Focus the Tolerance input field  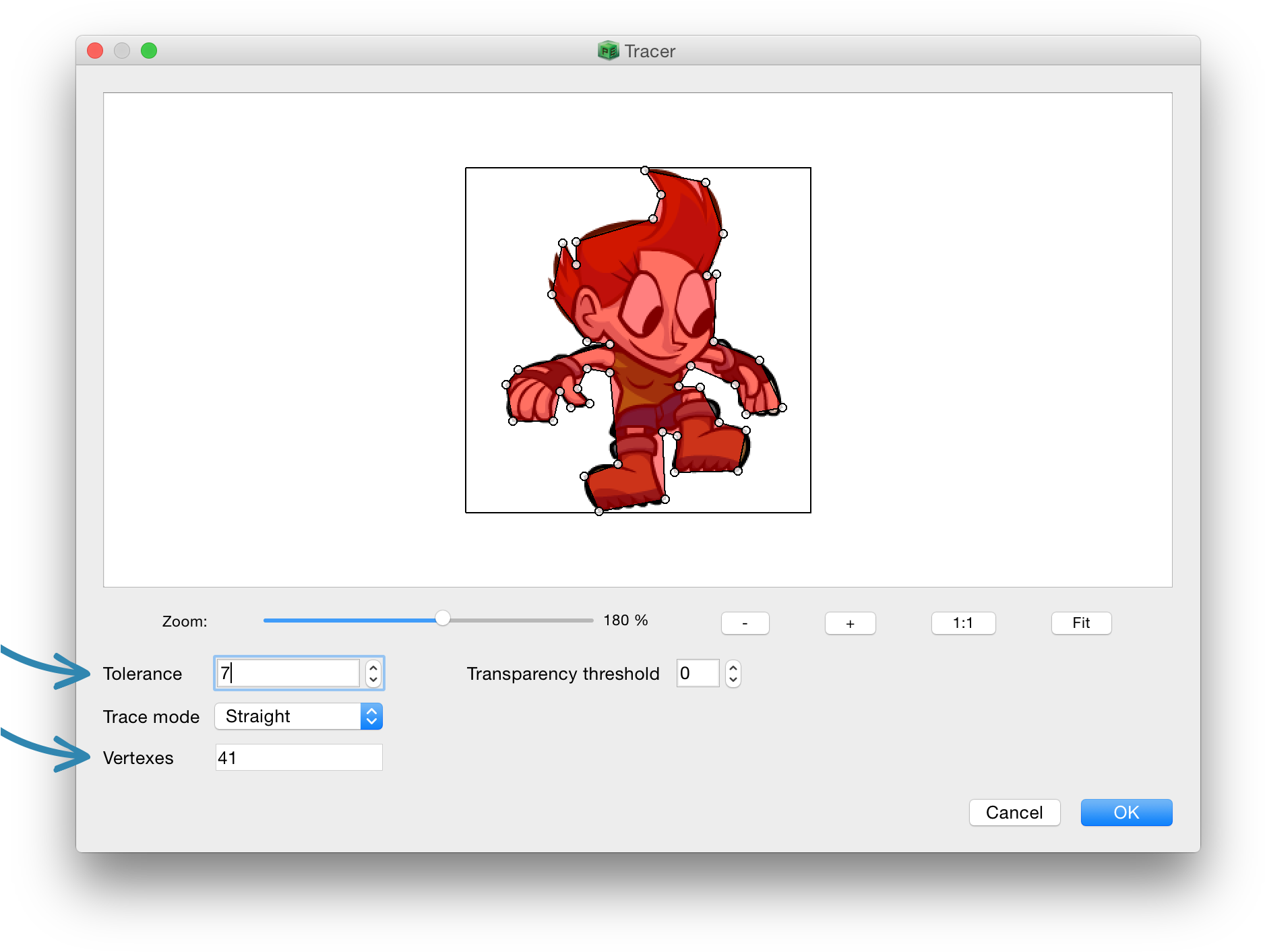point(288,673)
